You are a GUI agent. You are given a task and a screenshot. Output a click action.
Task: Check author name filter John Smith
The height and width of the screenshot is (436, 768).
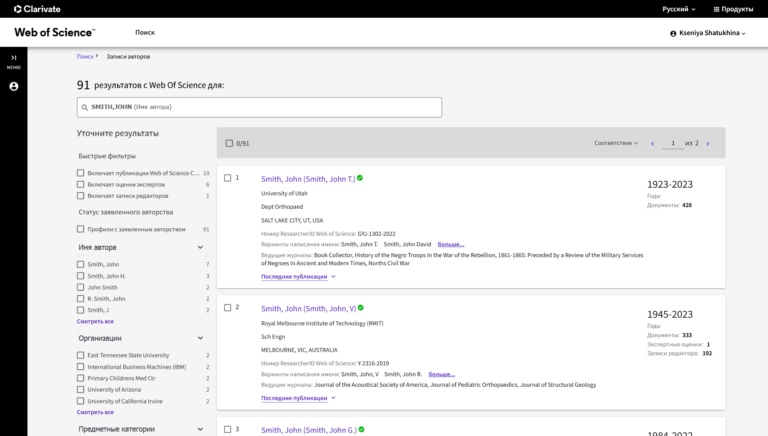coord(80,287)
